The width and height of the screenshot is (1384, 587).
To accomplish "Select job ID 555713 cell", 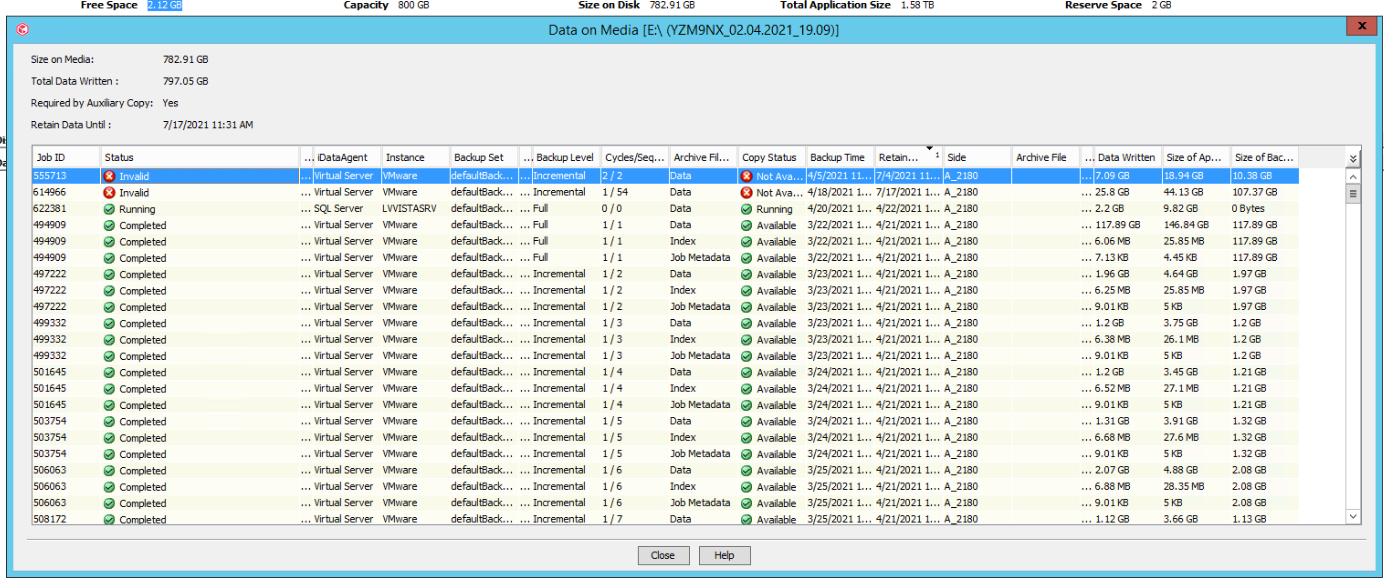I will click(66, 176).
